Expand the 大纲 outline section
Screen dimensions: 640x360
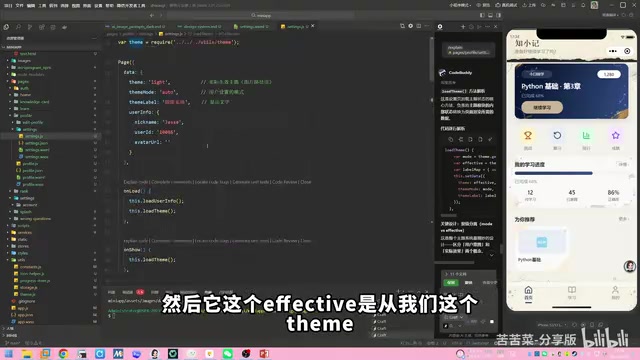(x=10, y=328)
